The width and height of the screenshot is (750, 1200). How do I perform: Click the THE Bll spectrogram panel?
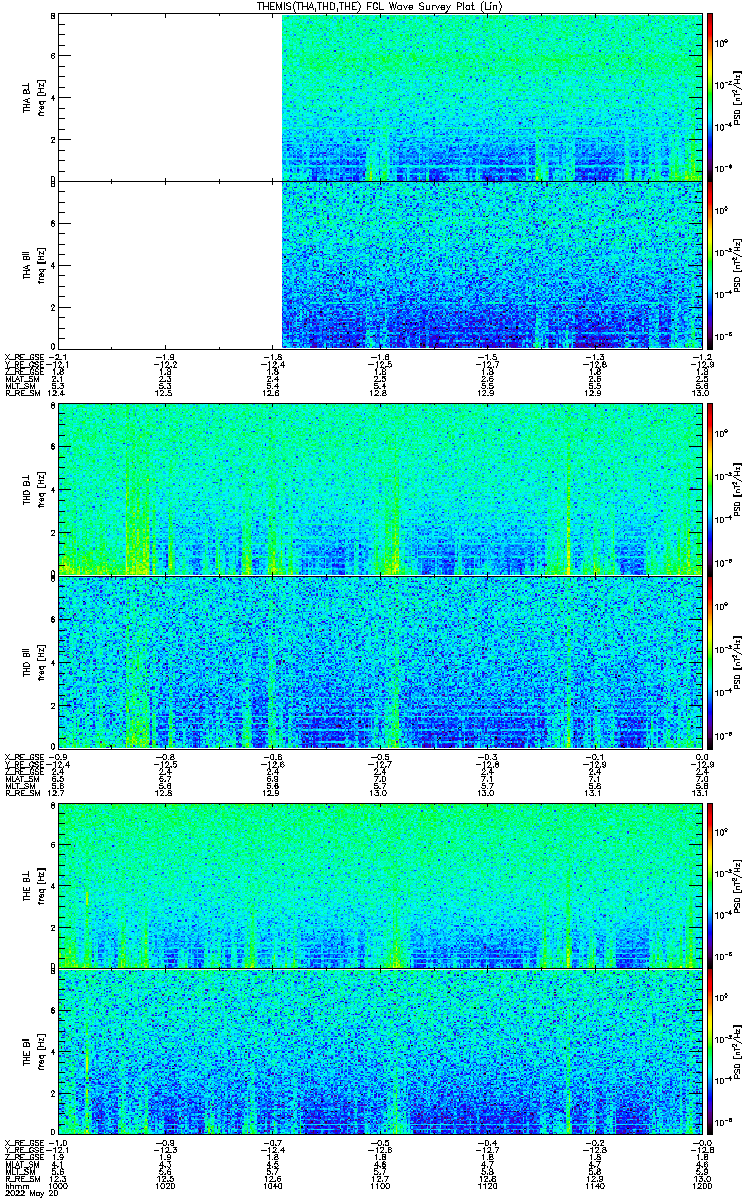(x=379, y=1053)
